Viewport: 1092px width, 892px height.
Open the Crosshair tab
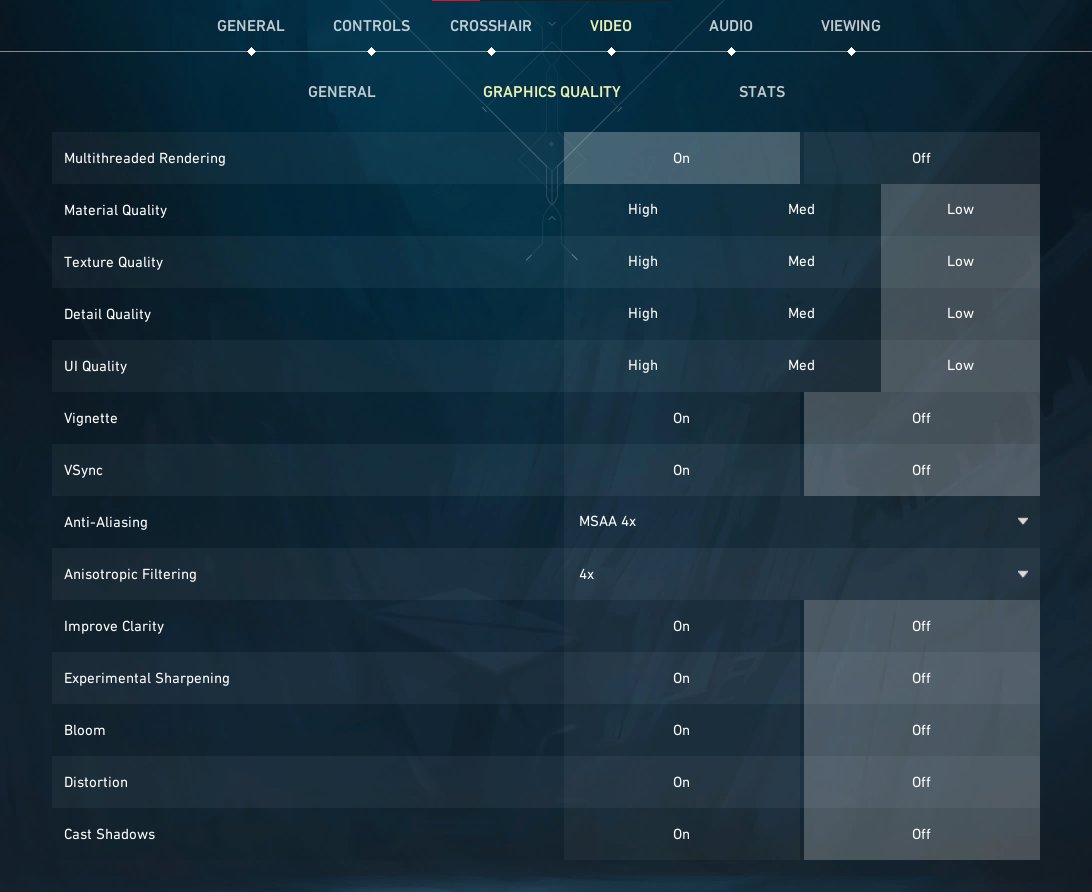coord(491,26)
